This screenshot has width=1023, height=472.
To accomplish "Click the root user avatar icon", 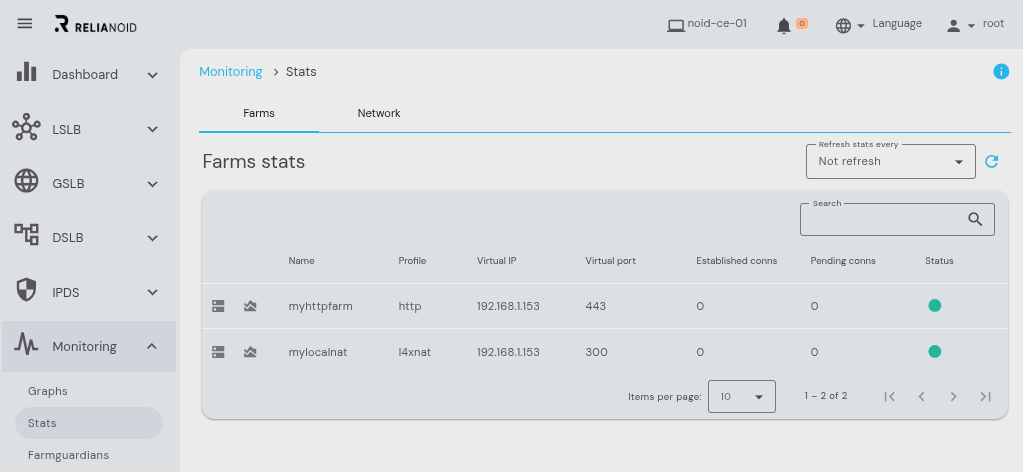I will 953,25.
